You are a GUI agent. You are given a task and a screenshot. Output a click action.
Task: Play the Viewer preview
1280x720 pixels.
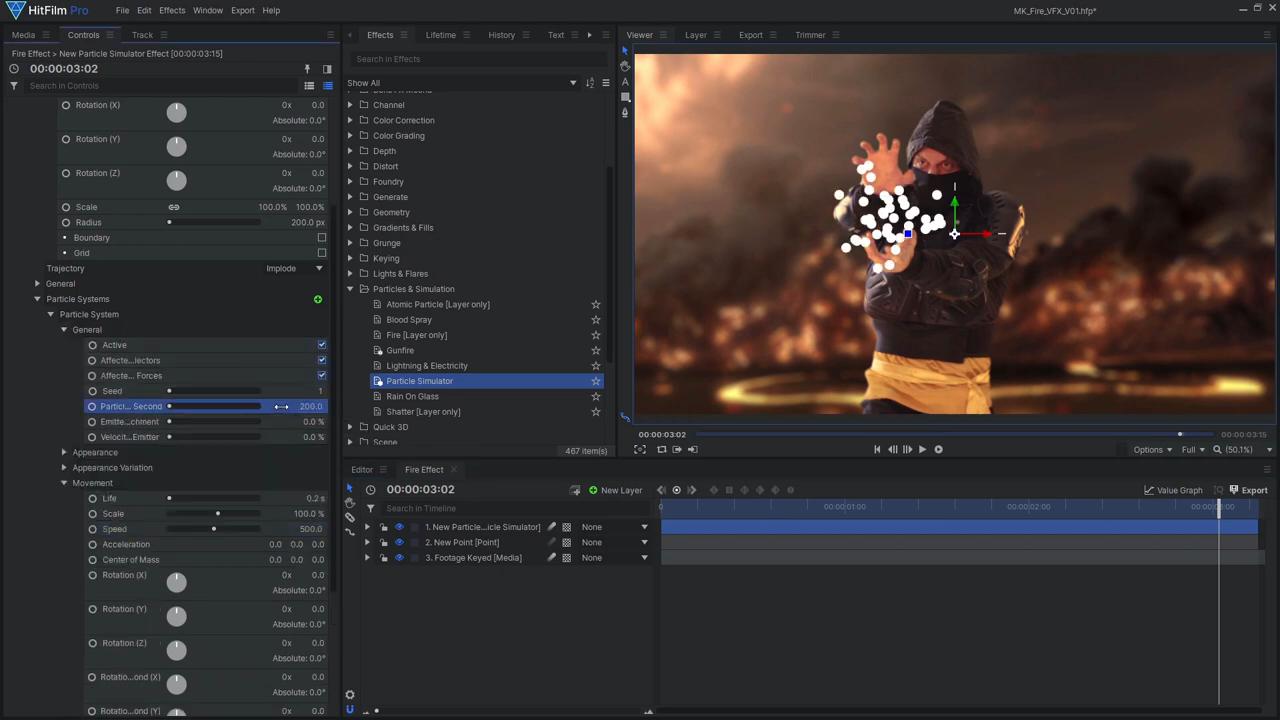[x=922, y=450]
